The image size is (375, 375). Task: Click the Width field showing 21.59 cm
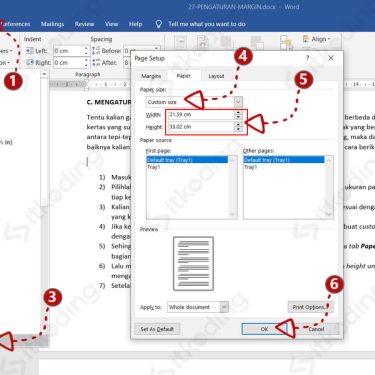click(201, 115)
